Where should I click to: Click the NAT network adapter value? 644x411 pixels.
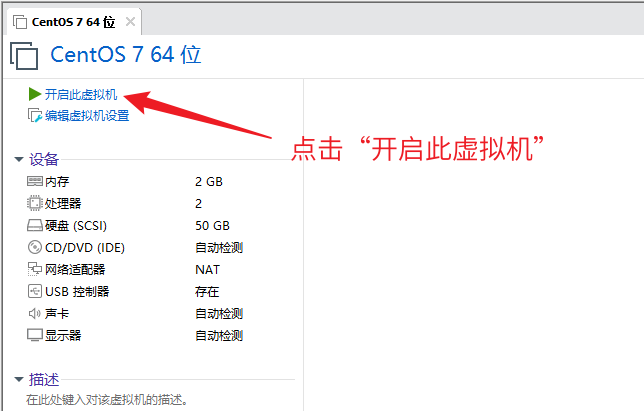(x=207, y=269)
